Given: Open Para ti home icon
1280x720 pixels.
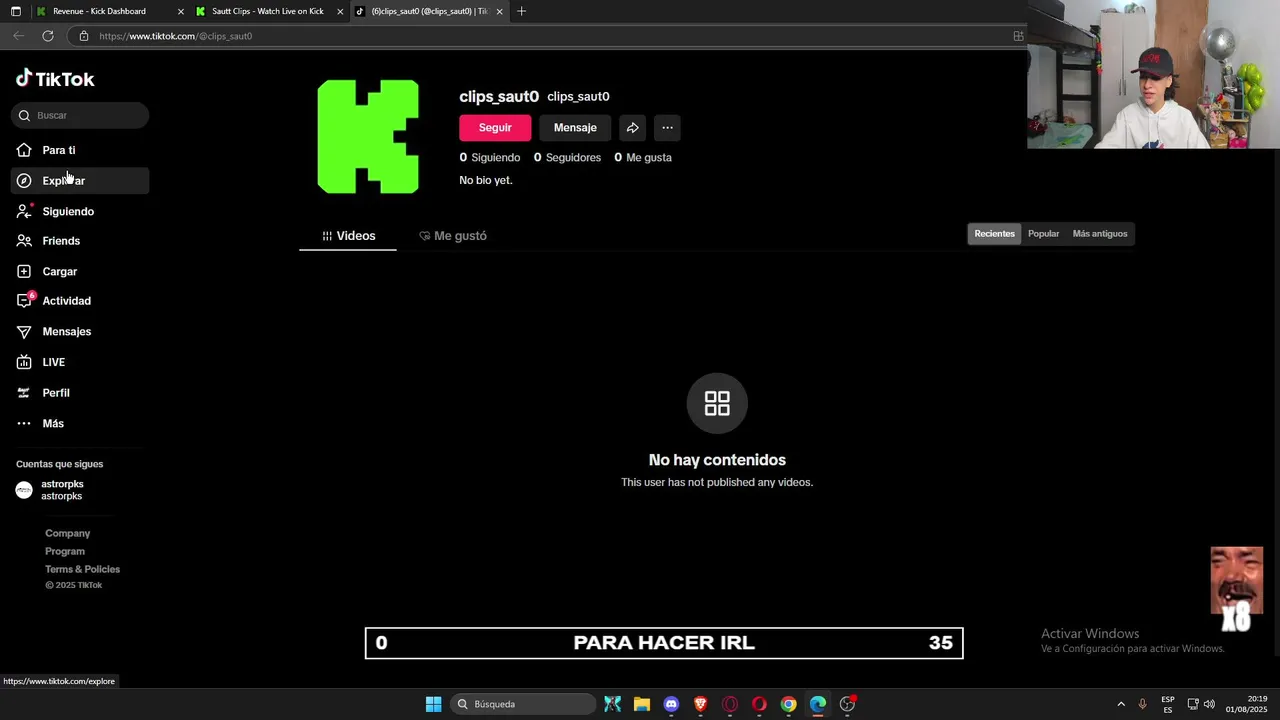Looking at the screenshot, I should (x=24, y=150).
